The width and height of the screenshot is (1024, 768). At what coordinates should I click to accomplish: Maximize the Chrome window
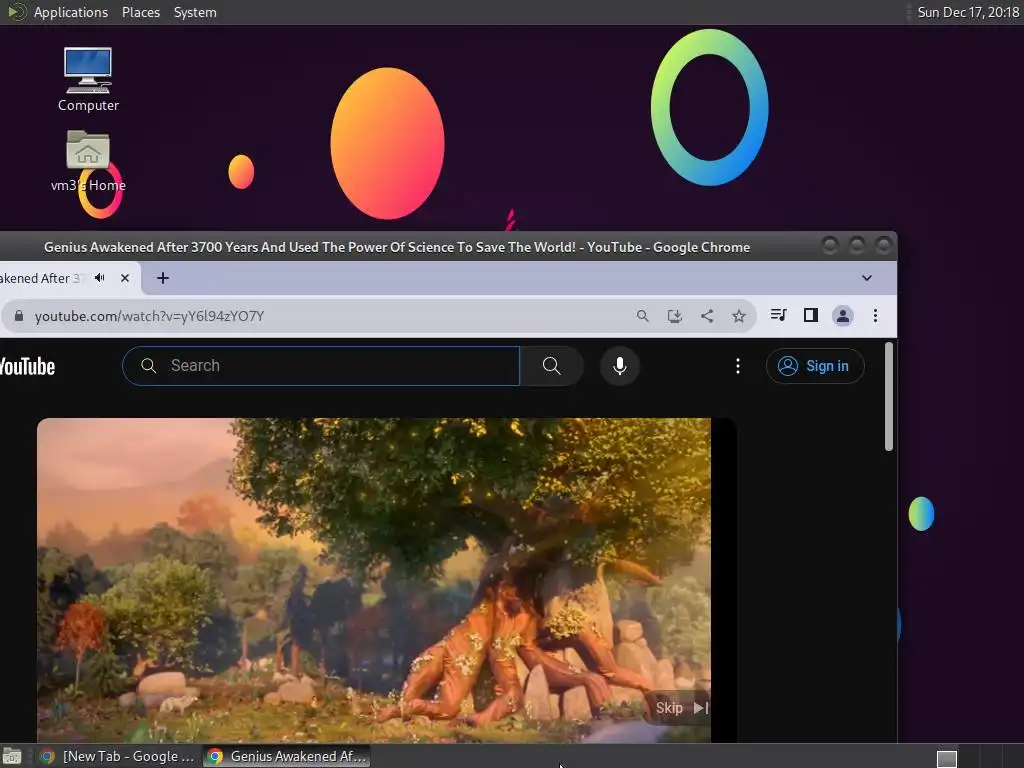857,246
